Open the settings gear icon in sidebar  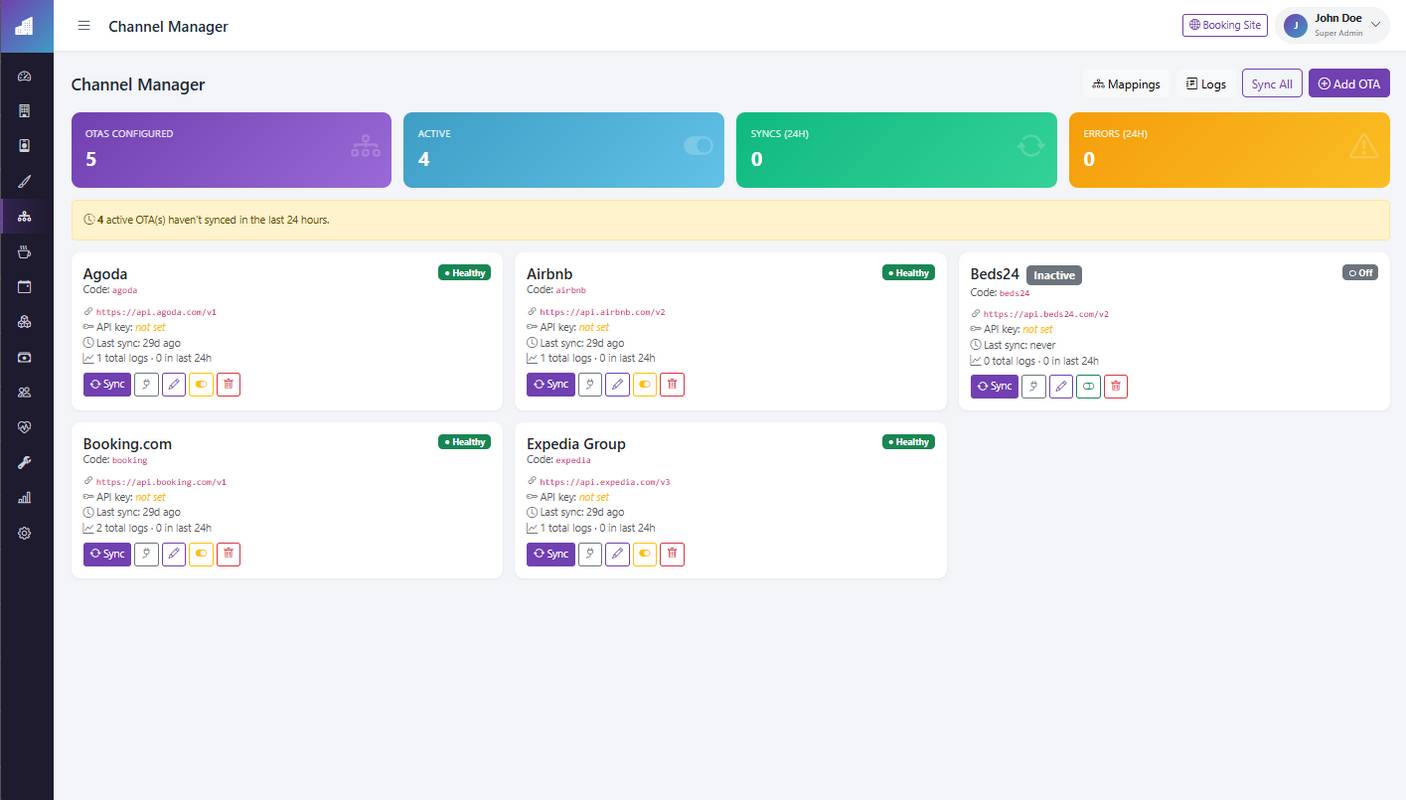pos(25,533)
